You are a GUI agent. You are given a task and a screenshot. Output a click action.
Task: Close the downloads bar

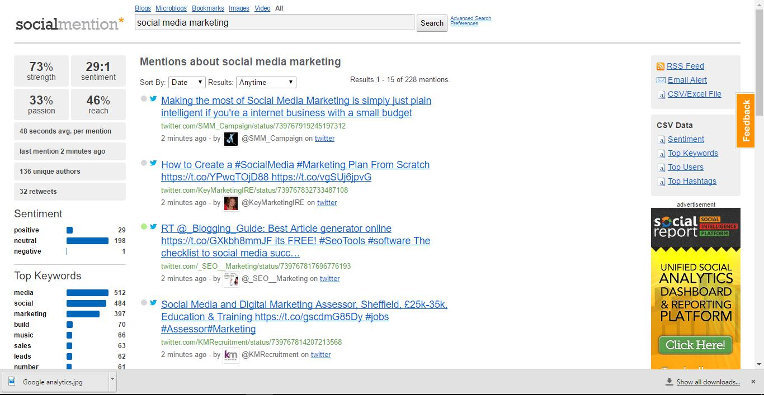point(754,382)
